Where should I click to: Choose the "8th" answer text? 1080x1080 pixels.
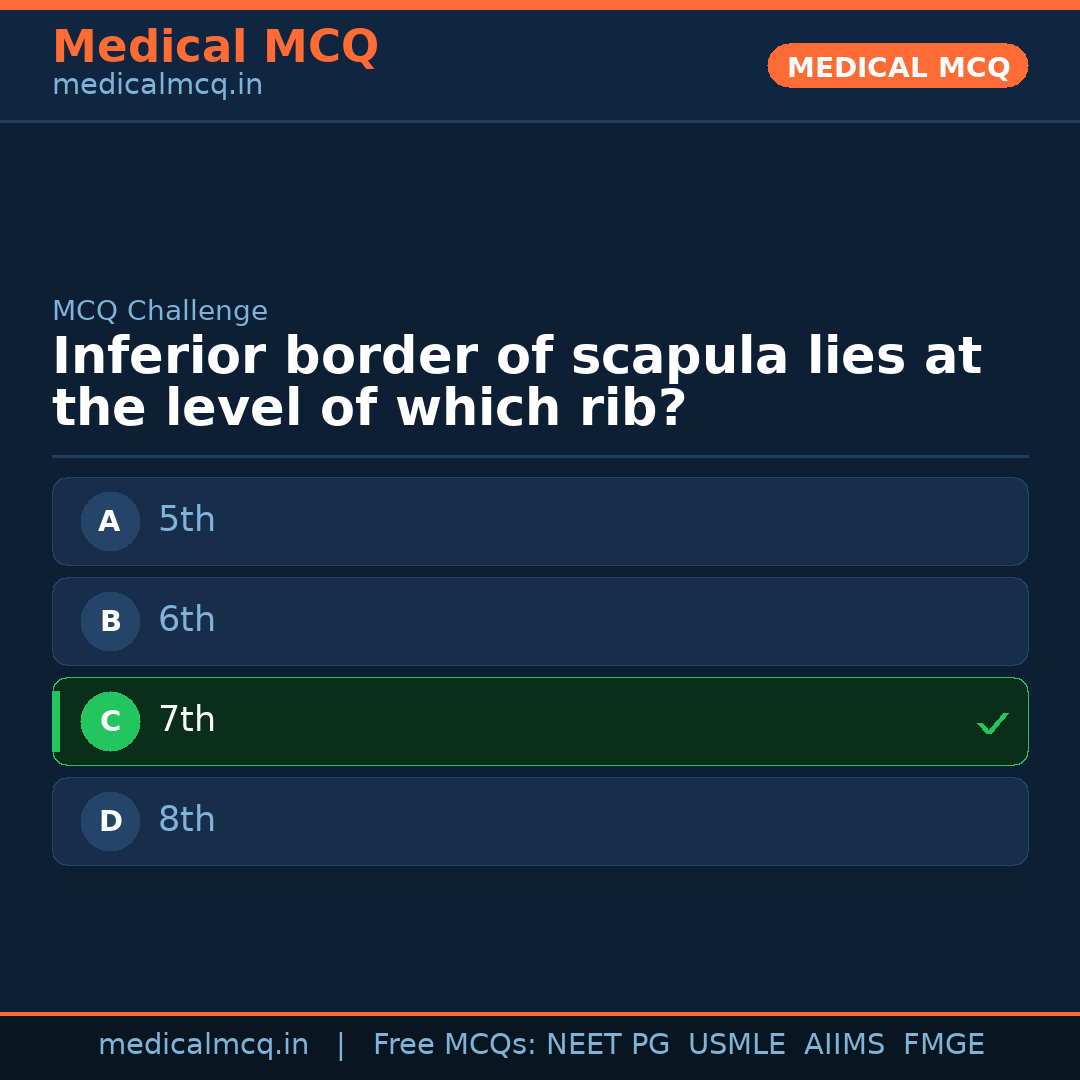pos(187,820)
